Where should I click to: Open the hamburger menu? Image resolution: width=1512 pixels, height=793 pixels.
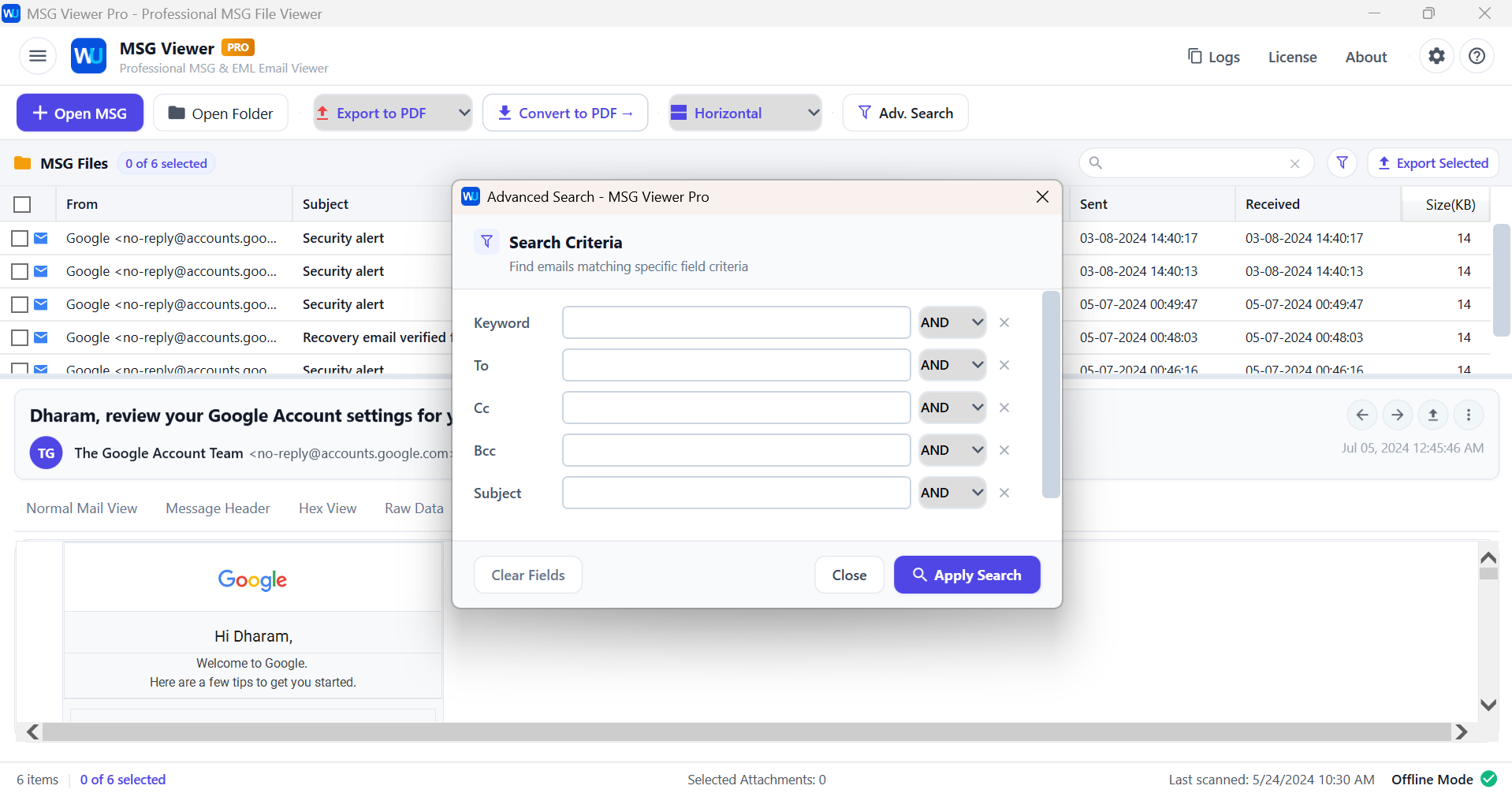(x=38, y=56)
